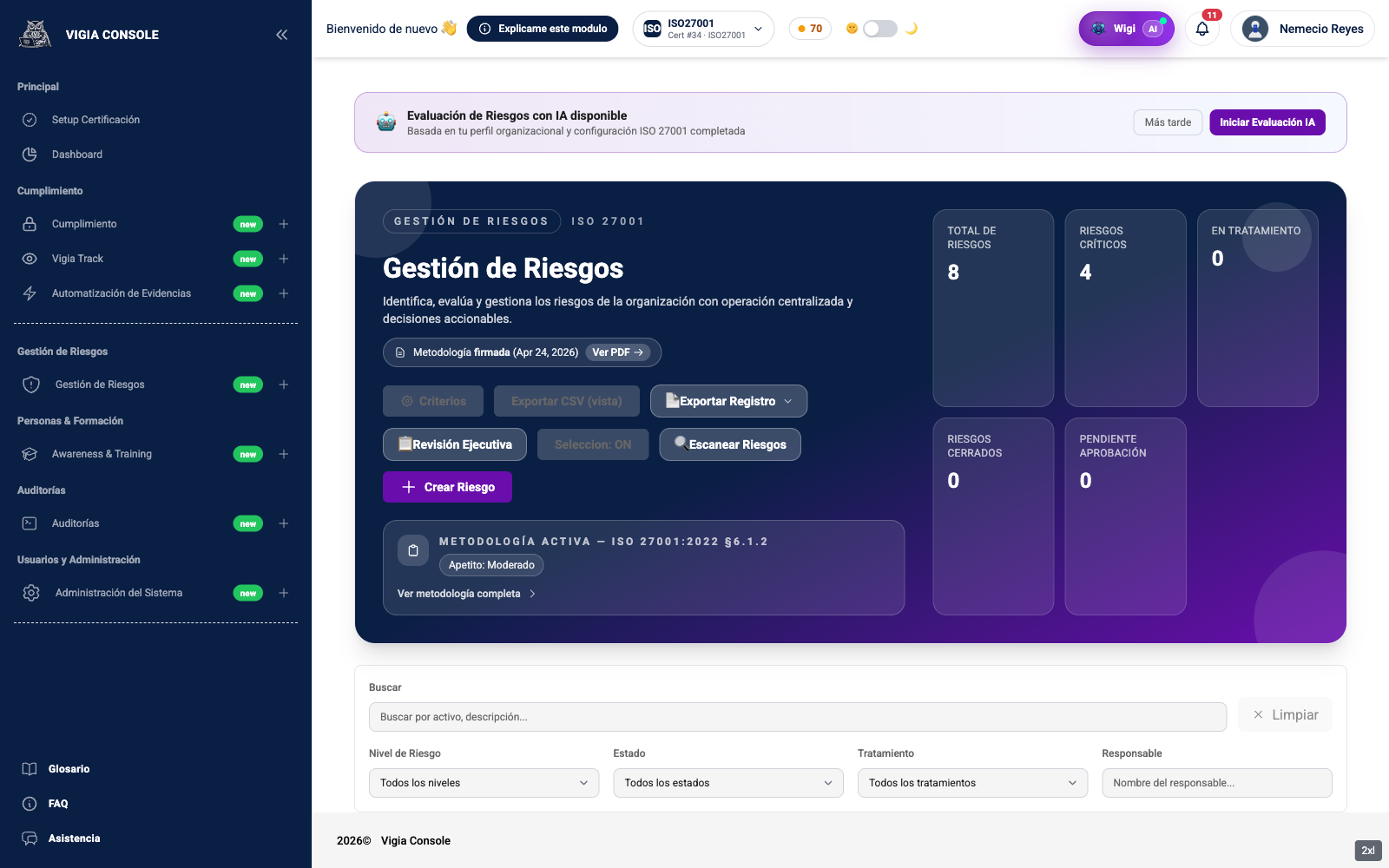Dismiss banner with Más tarde
The image size is (1389, 868).
pyautogui.click(x=1168, y=122)
